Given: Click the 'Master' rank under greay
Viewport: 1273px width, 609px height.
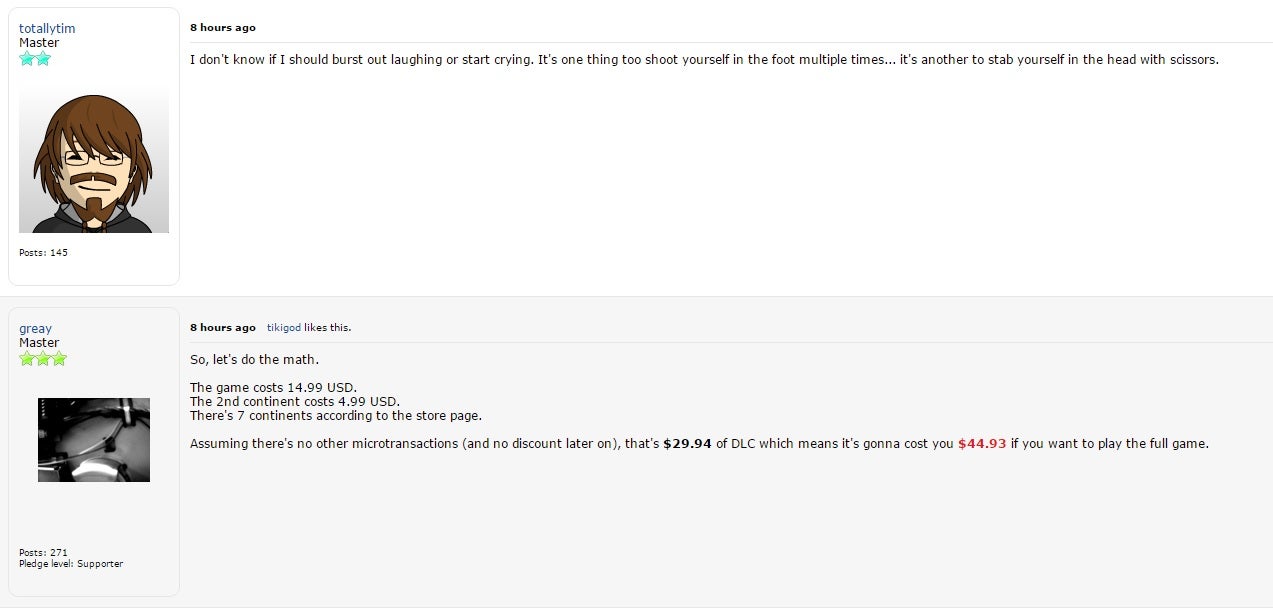Looking at the screenshot, I should [39, 342].
